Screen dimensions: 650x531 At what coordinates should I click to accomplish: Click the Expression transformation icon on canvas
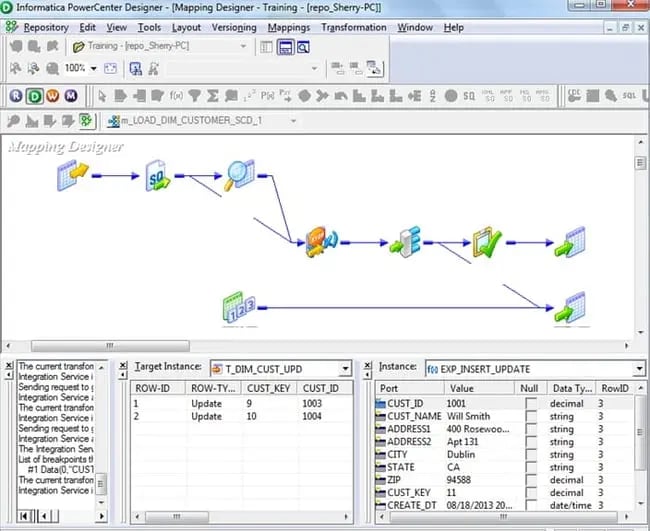pyautogui.click(x=322, y=242)
